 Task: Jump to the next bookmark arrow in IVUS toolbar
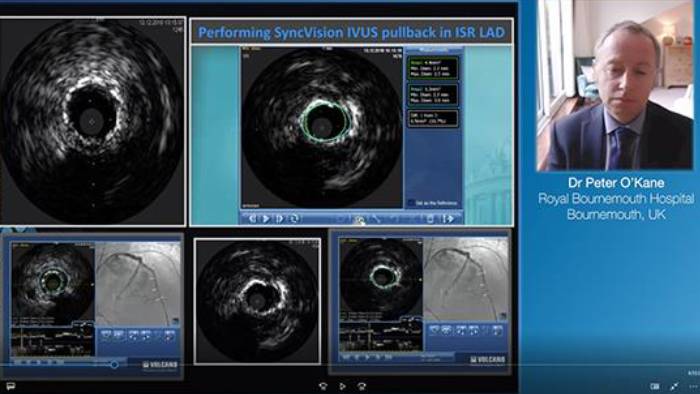click(x=448, y=219)
